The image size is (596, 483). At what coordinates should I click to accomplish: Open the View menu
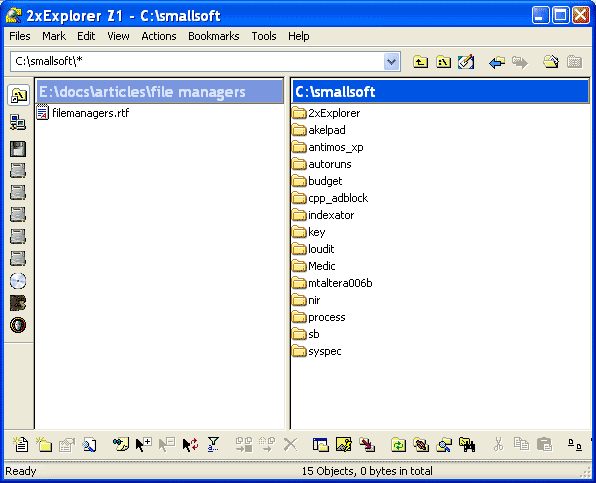(118, 36)
